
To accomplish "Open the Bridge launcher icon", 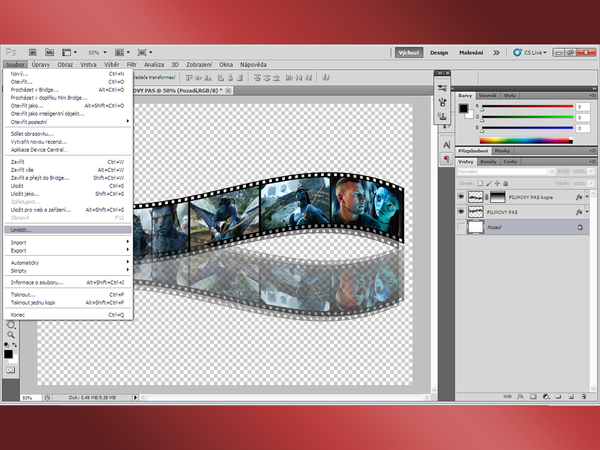I will click(31, 52).
